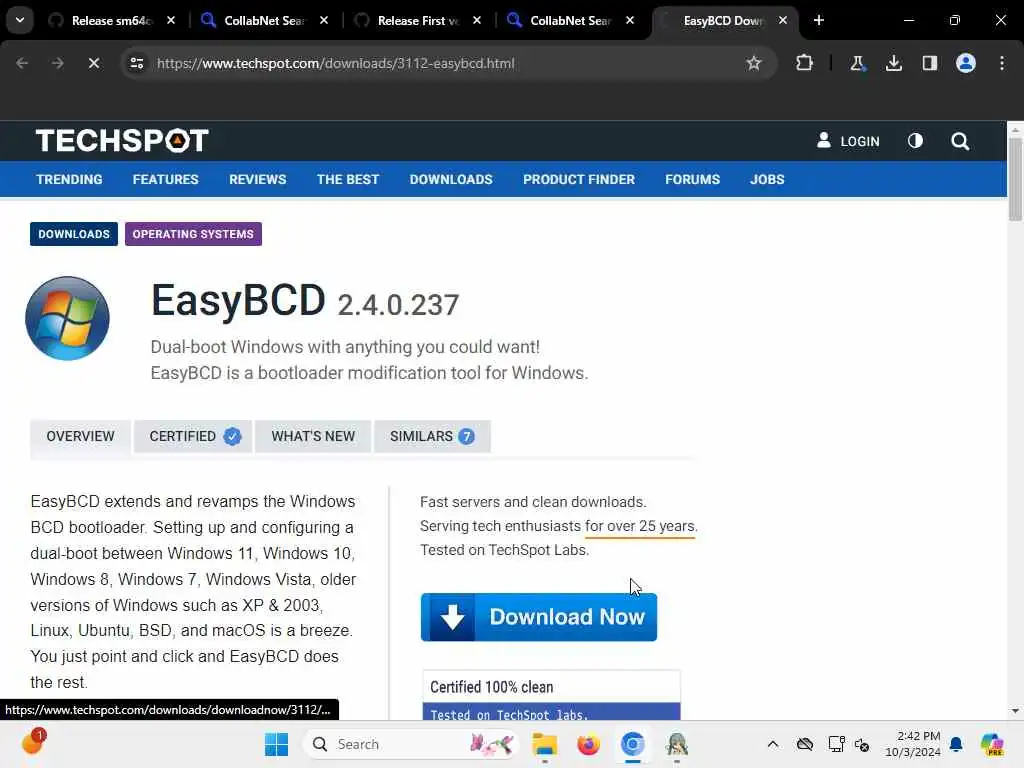Open Windows Start menu
Image resolution: width=1024 pixels, height=768 pixels.
click(276, 744)
